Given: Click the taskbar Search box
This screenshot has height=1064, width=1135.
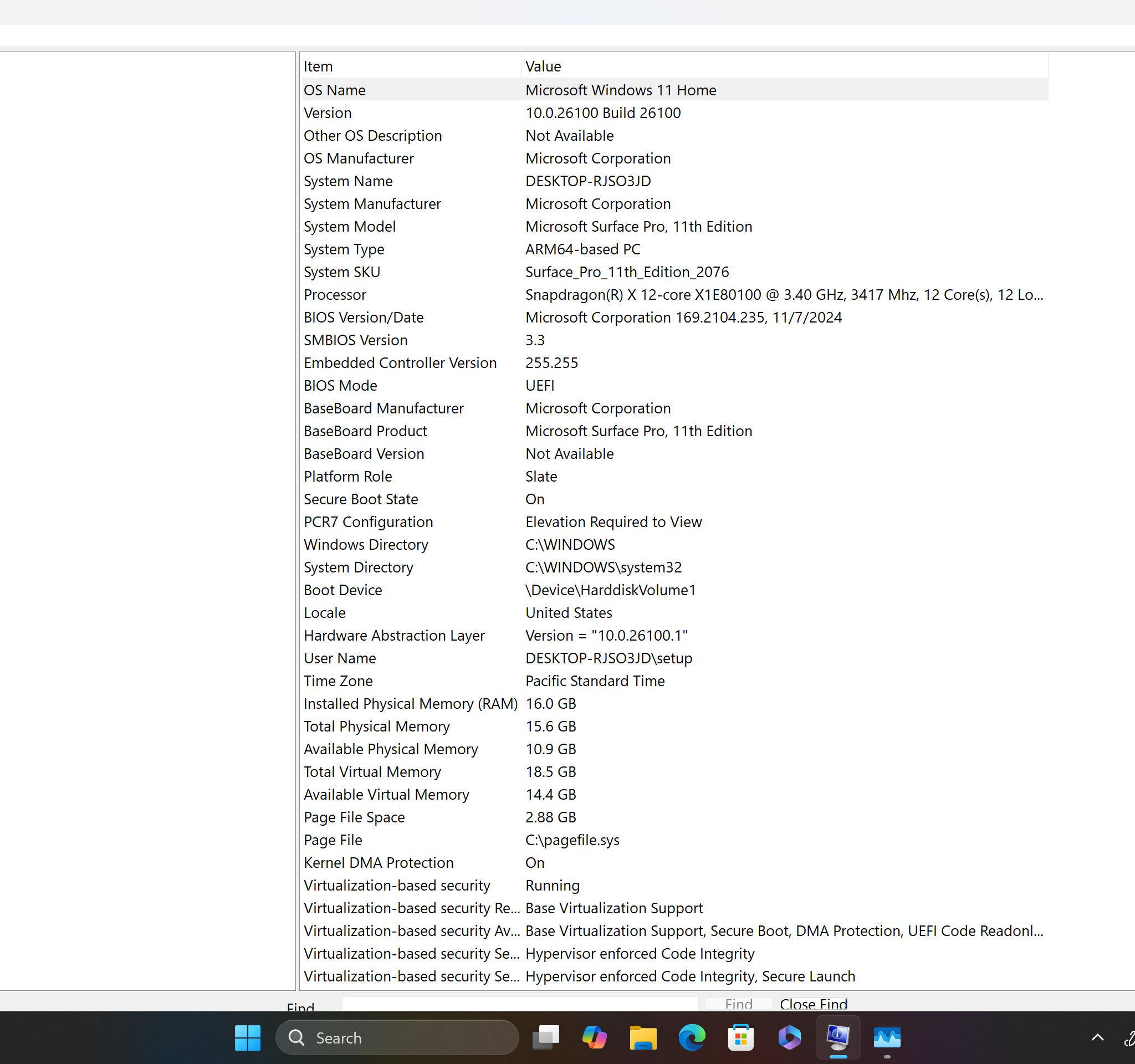Looking at the screenshot, I should click(x=396, y=1038).
